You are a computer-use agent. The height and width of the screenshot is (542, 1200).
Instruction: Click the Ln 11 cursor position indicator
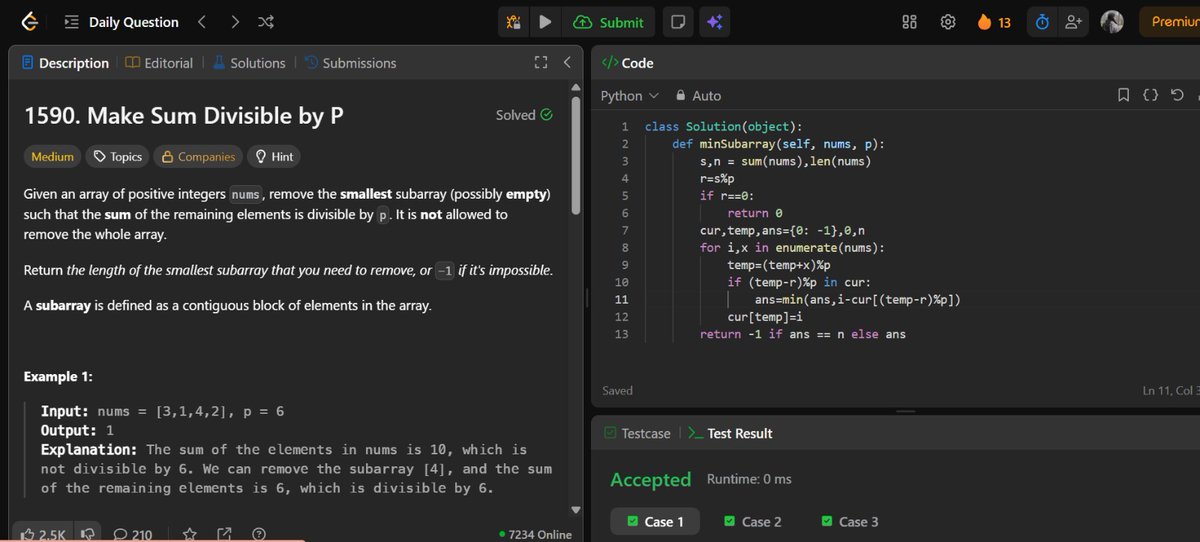pyautogui.click(x=1171, y=391)
